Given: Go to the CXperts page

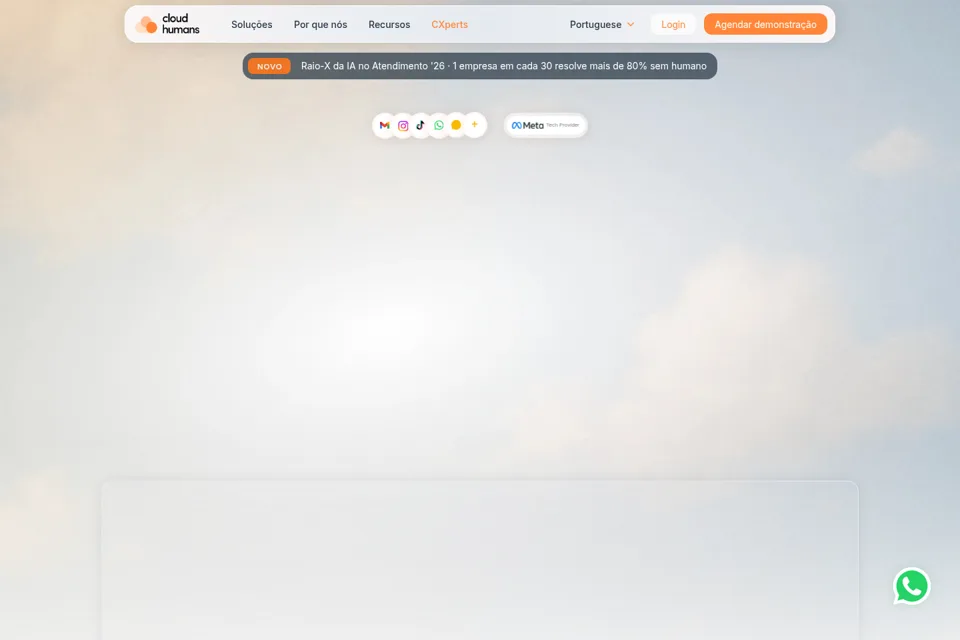Looking at the screenshot, I should (449, 24).
